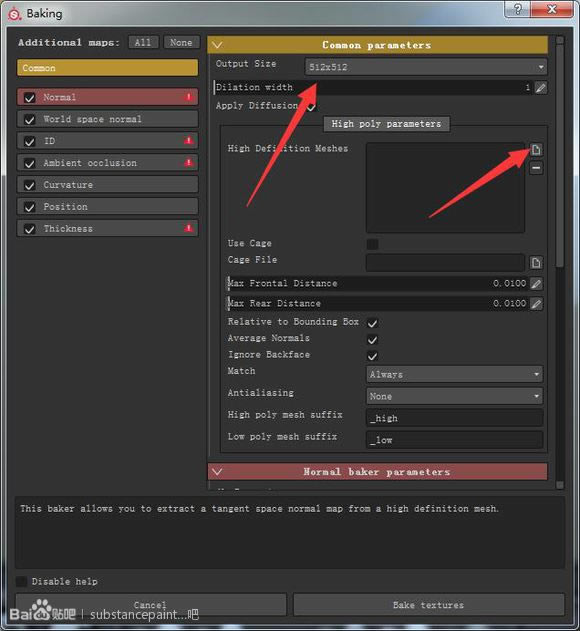
Task: Click the Max Frontal Distance slider
Action: pyautogui.click(x=378, y=283)
